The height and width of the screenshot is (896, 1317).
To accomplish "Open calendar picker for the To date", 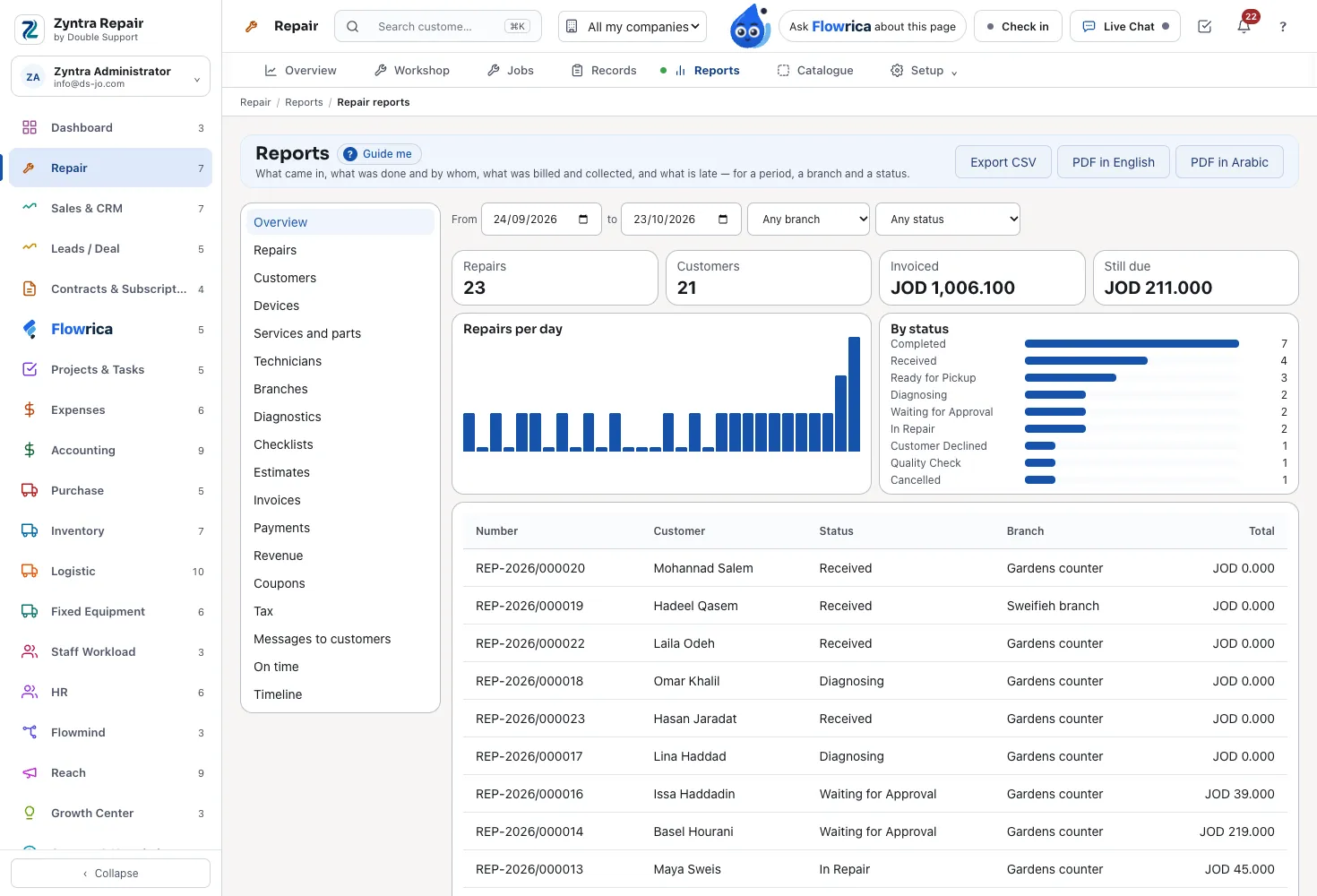I will point(723,220).
